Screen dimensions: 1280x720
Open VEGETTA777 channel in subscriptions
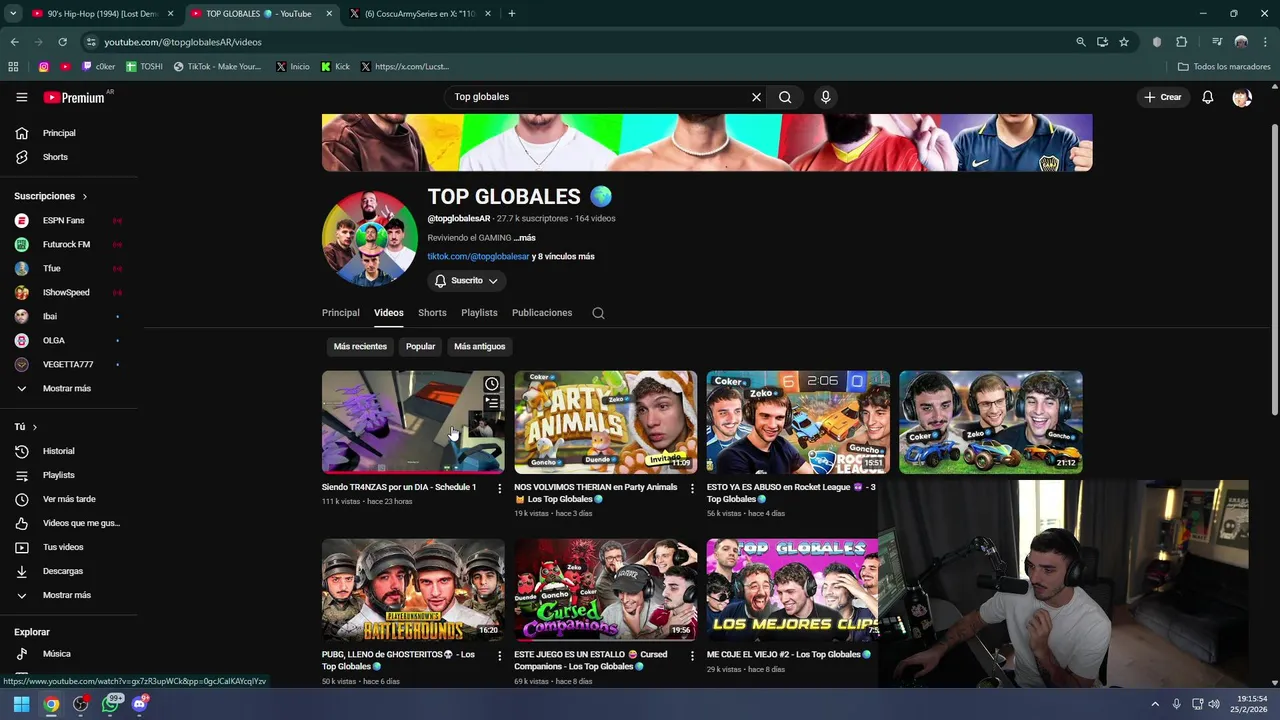70,364
